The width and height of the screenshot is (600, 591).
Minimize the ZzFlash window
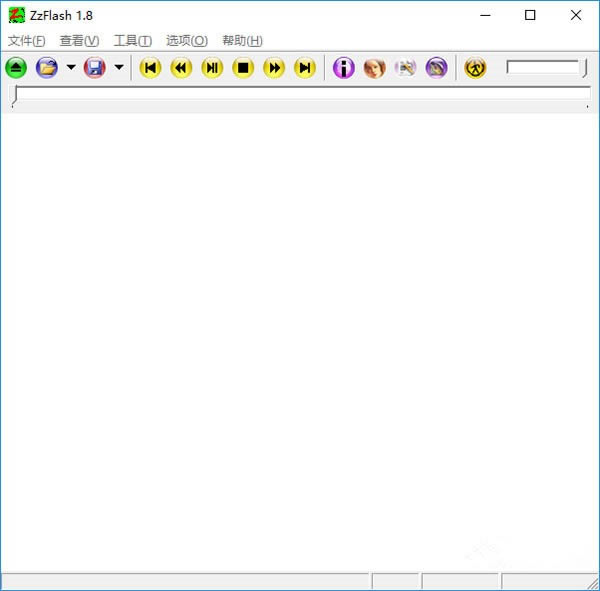click(485, 15)
